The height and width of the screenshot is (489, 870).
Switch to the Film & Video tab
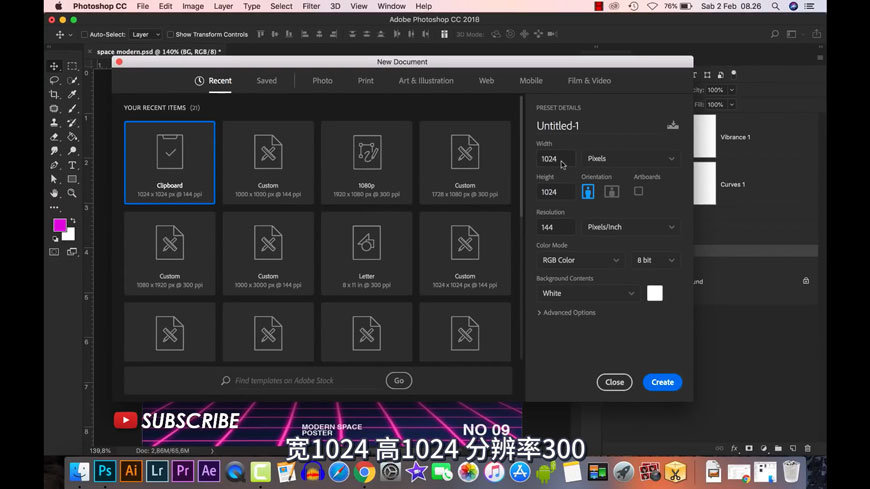pos(589,80)
